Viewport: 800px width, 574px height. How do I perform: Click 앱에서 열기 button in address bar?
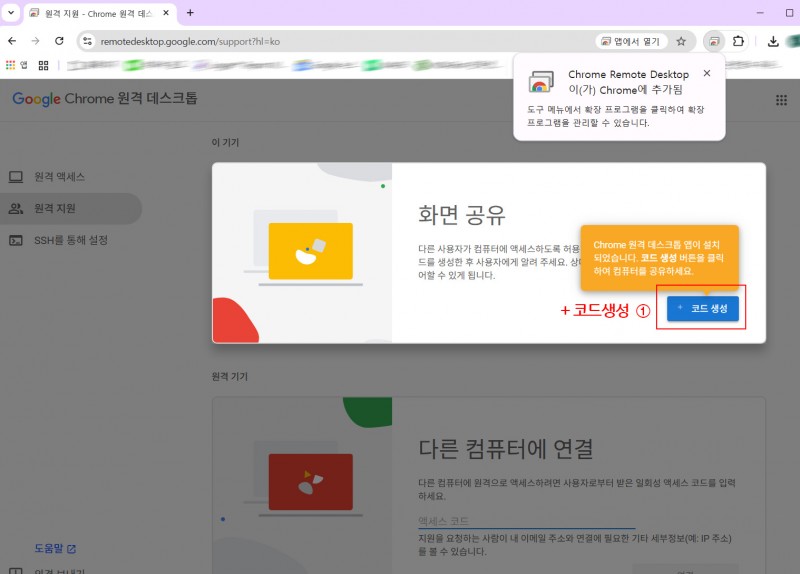click(x=631, y=41)
